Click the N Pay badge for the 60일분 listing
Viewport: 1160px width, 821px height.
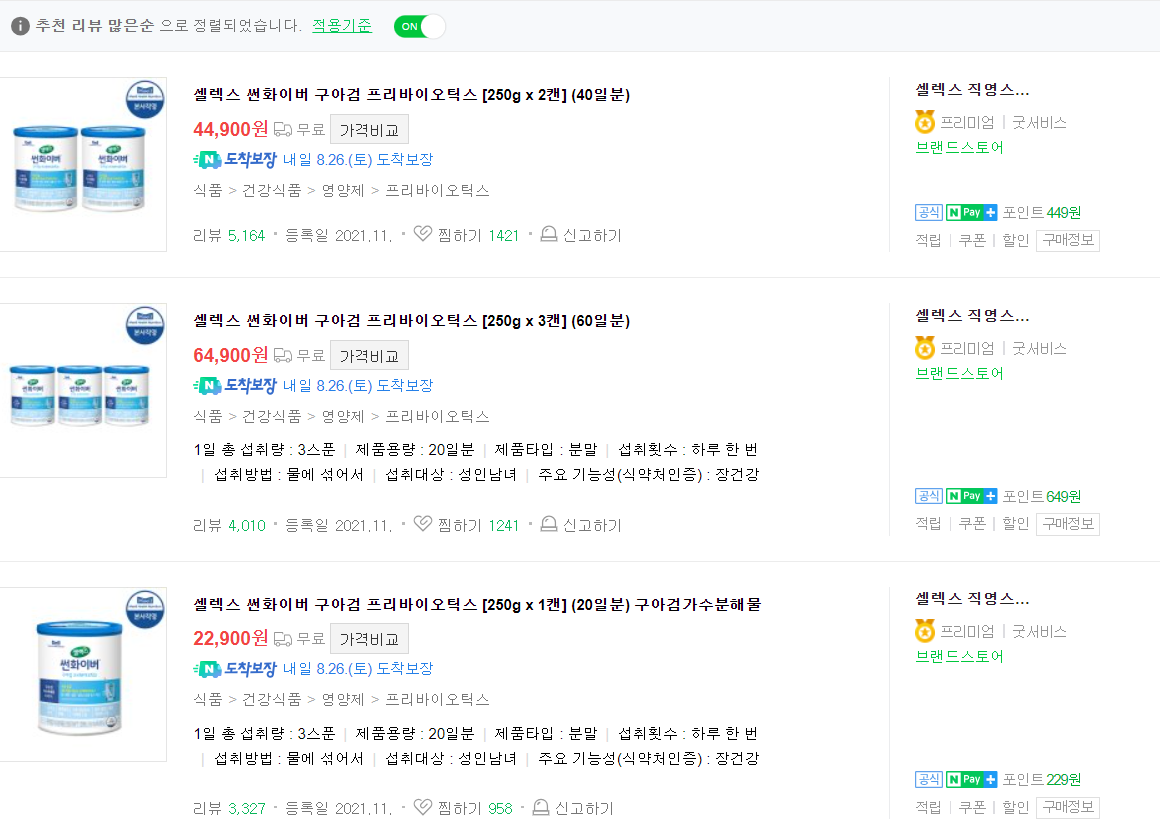click(971, 495)
